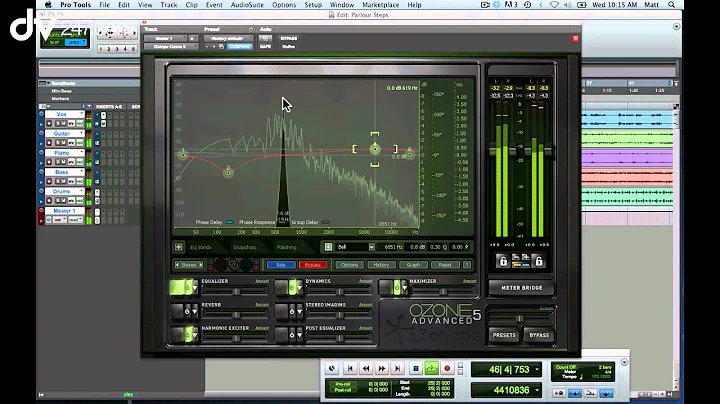This screenshot has height=404, width=720.
Task: Open sub counter 4410808 format arrow
Action: [x=537, y=391]
